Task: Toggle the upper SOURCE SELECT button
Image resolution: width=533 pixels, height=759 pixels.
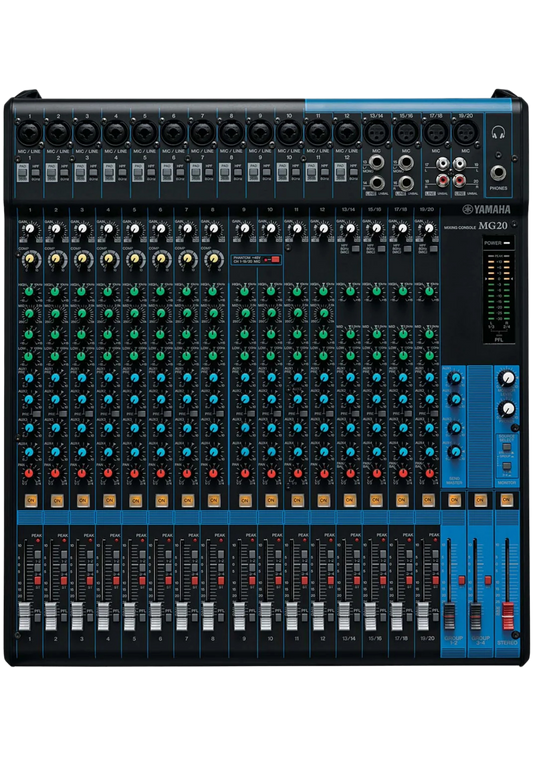Action: [506, 446]
